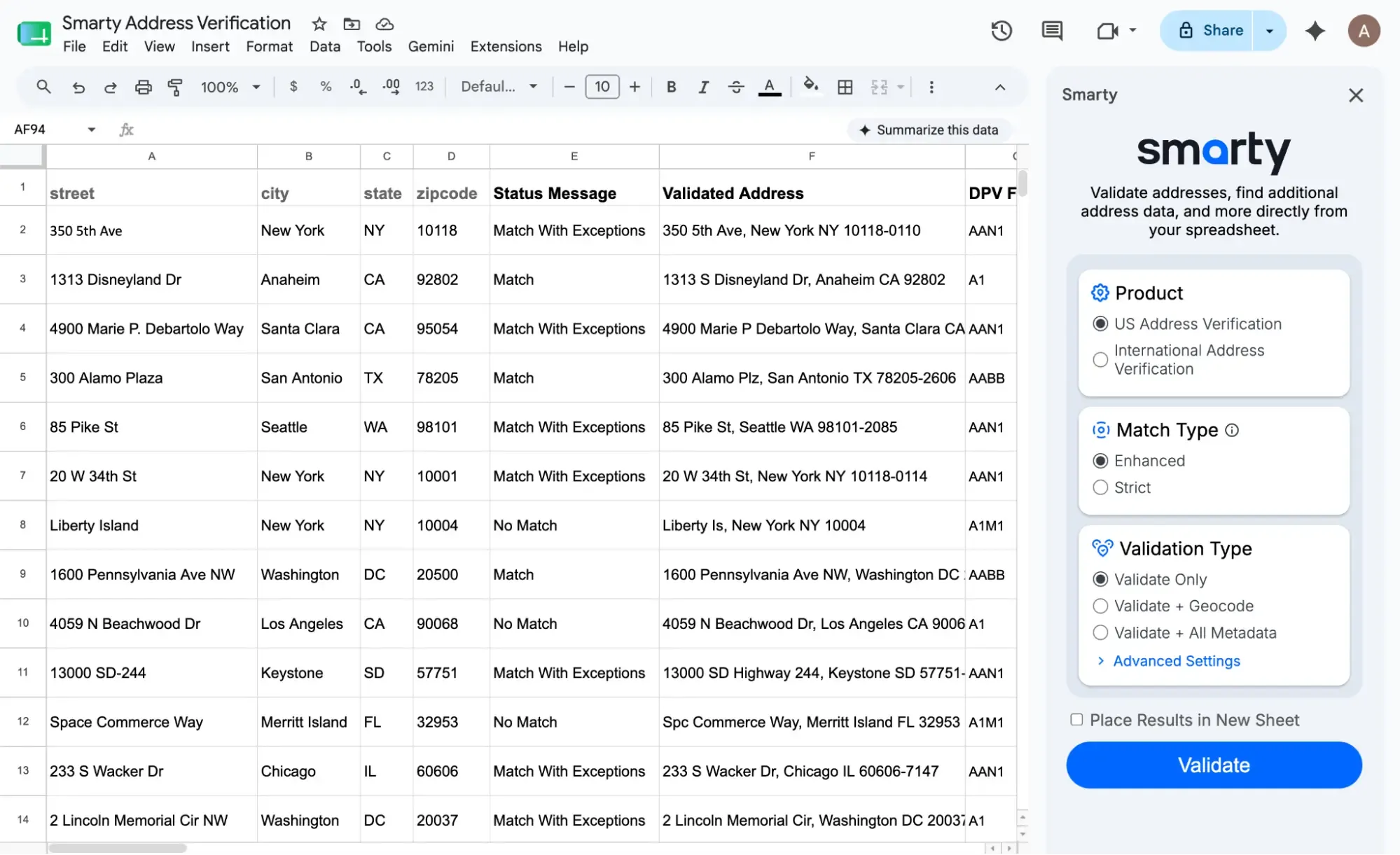Print the spreadsheet
The image size is (1400, 855).
[143, 87]
